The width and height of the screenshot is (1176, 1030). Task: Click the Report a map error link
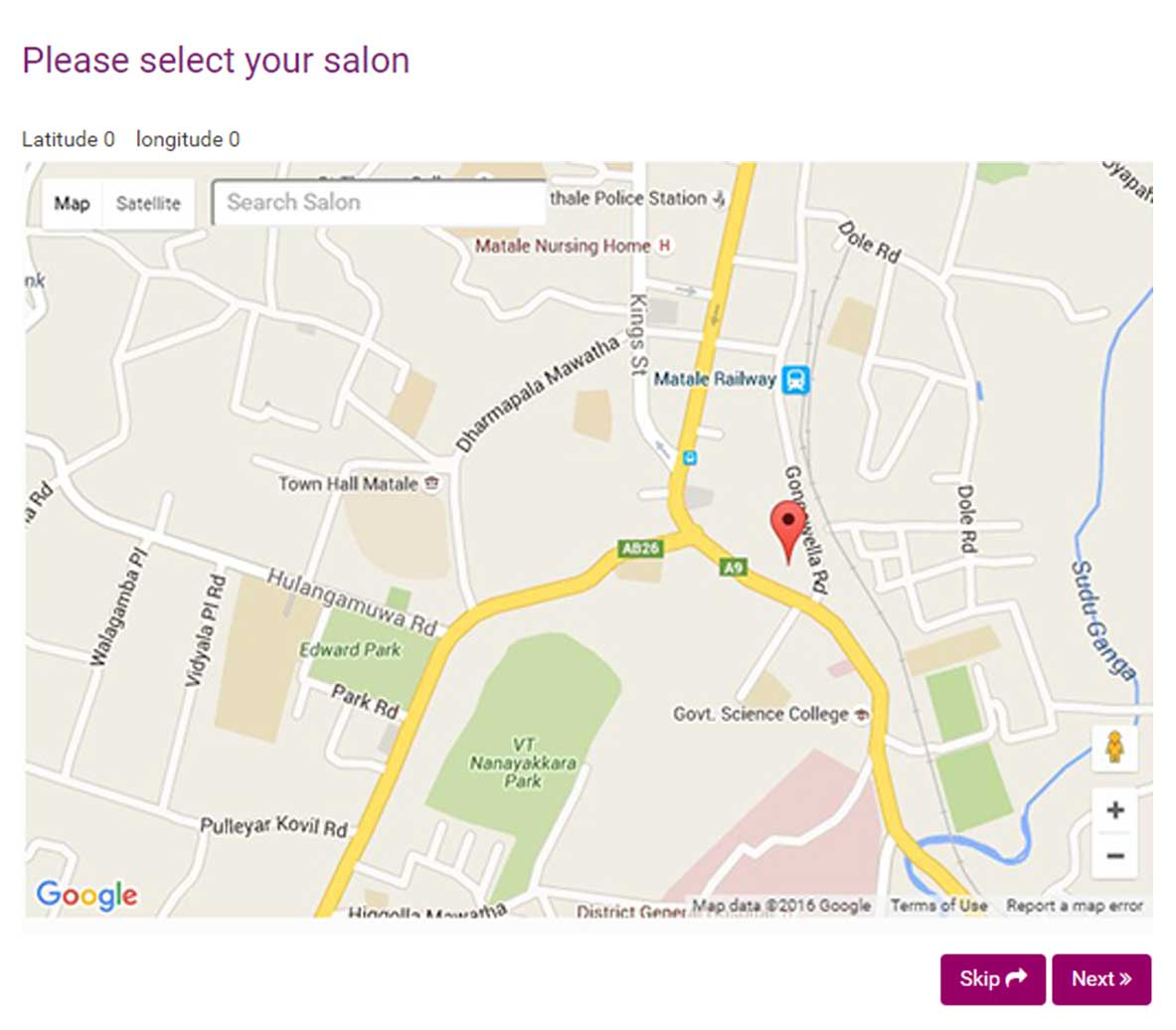click(1074, 906)
